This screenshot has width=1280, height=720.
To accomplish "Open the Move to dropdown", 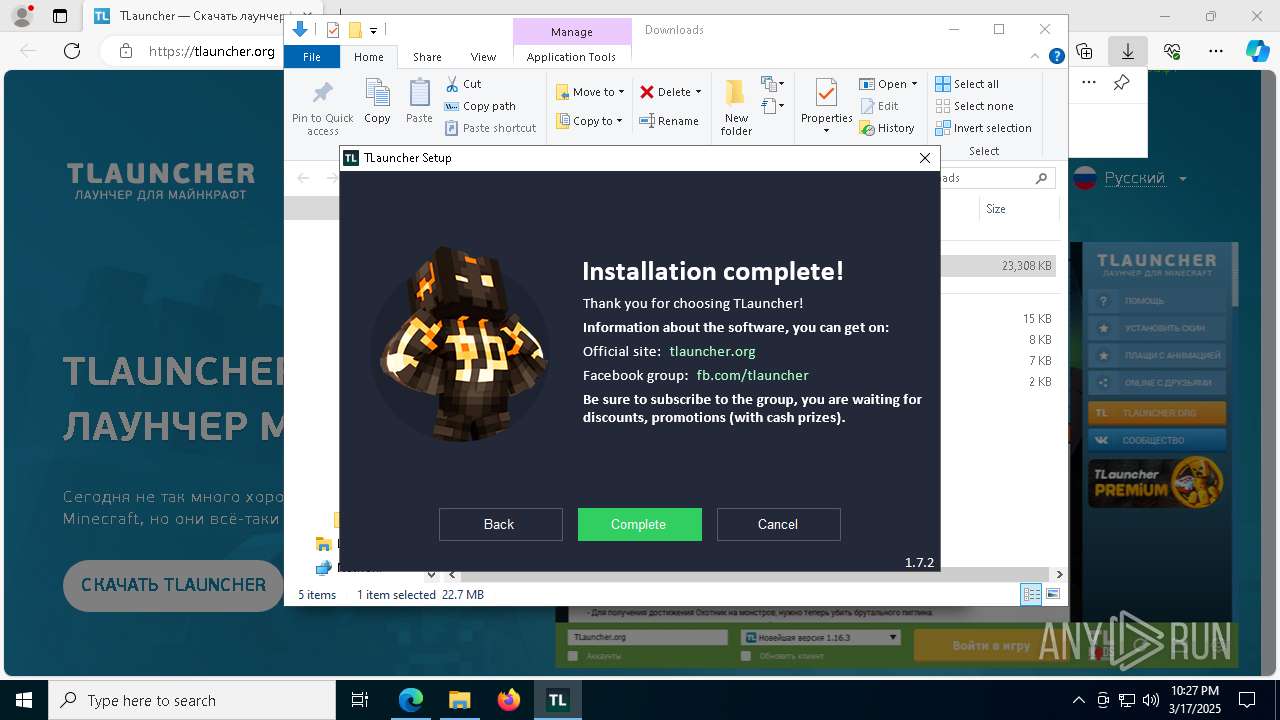I will tap(590, 92).
